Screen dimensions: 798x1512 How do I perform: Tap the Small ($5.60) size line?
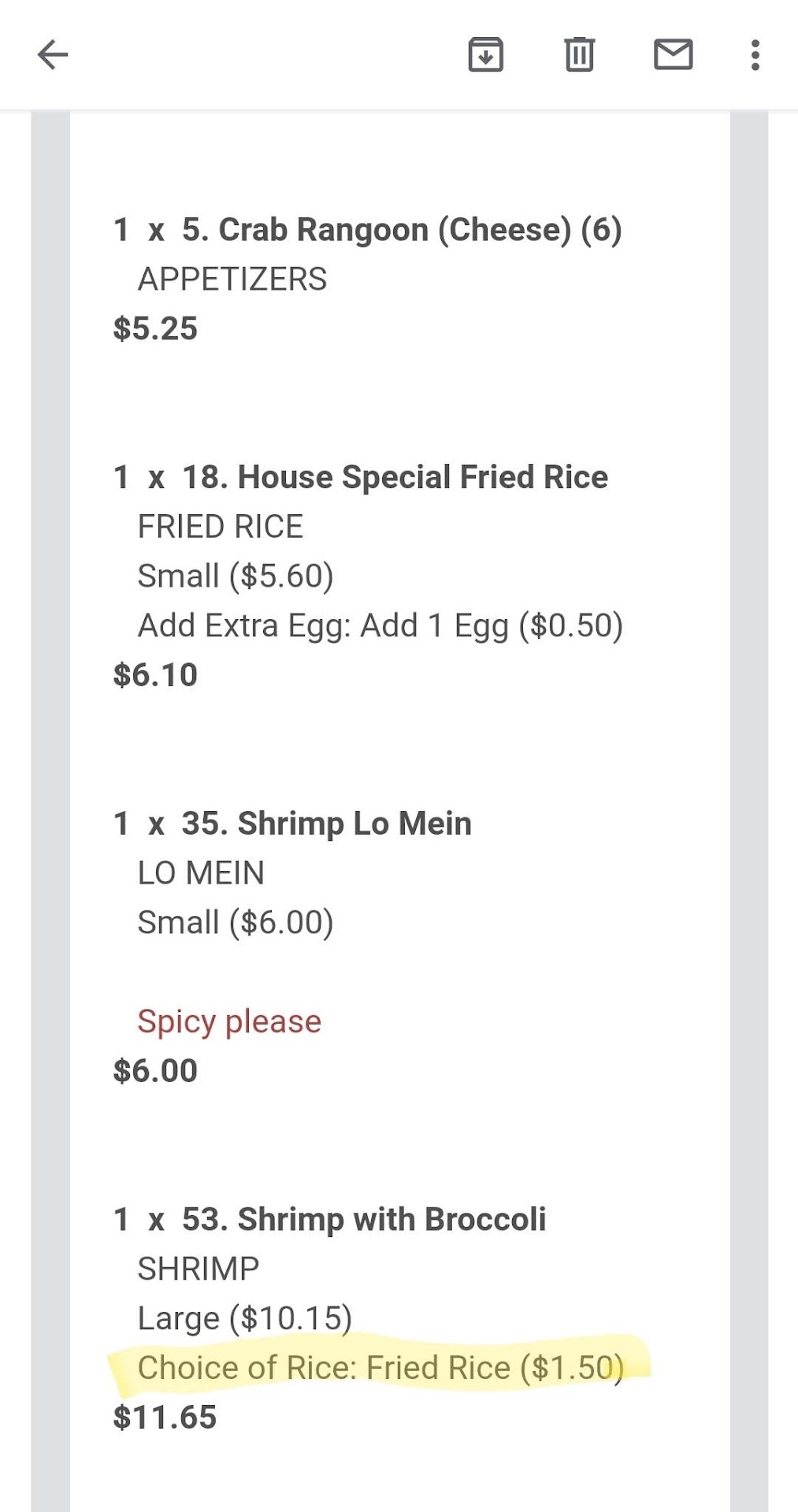pos(236,576)
